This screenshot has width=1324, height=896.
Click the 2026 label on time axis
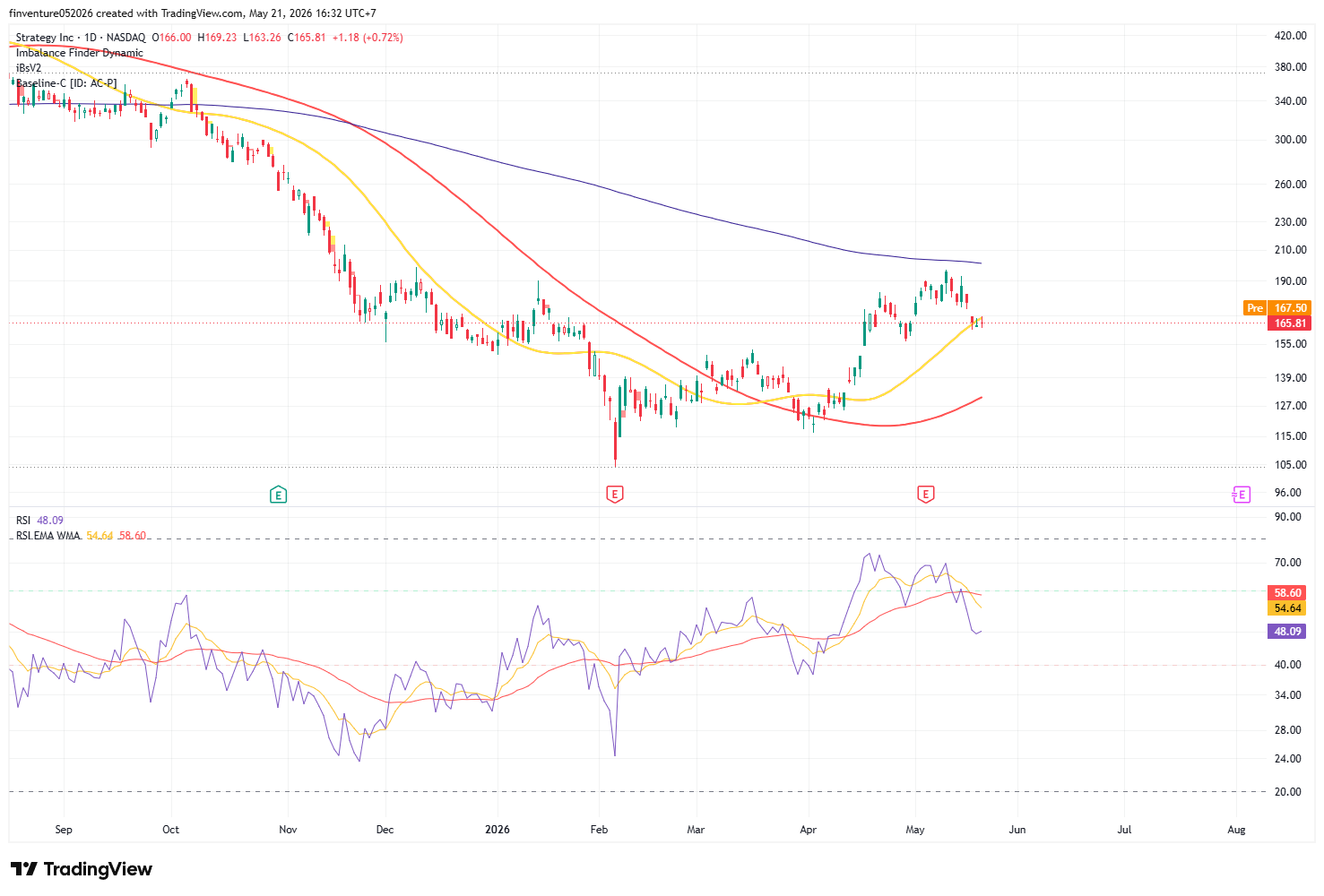tap(497, 830)
